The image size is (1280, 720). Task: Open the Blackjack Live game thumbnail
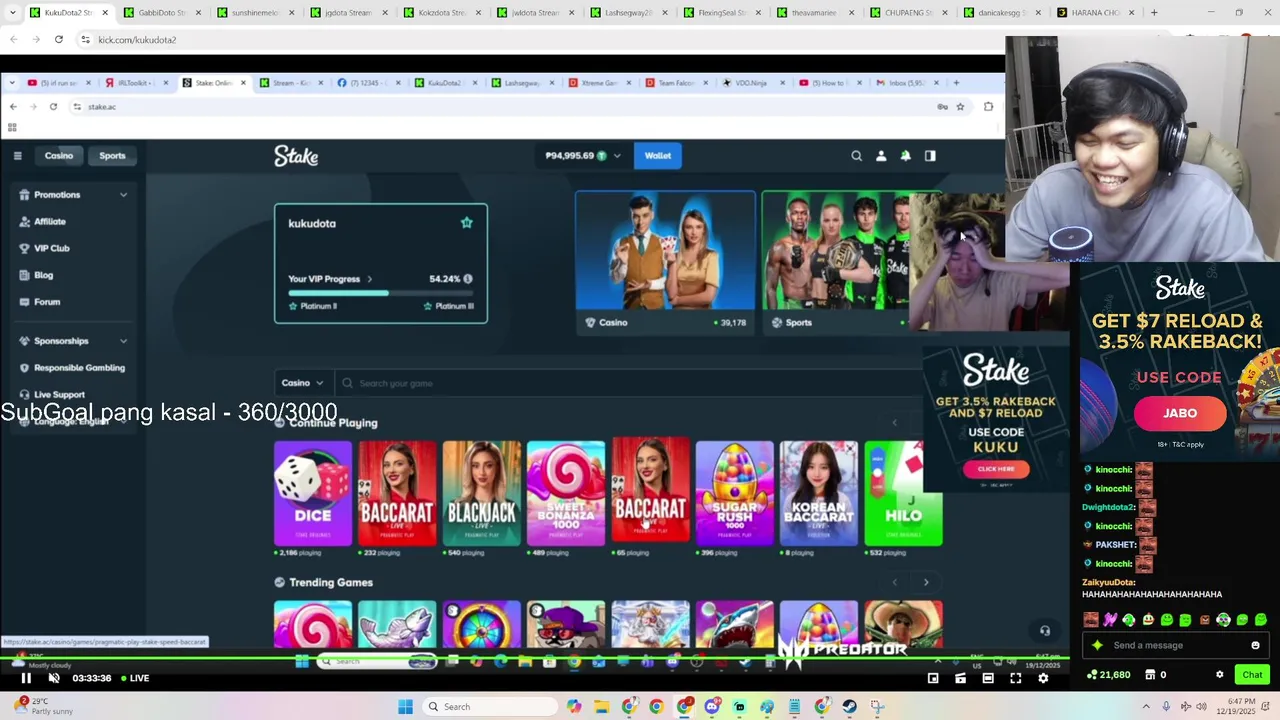click(481, 493)
